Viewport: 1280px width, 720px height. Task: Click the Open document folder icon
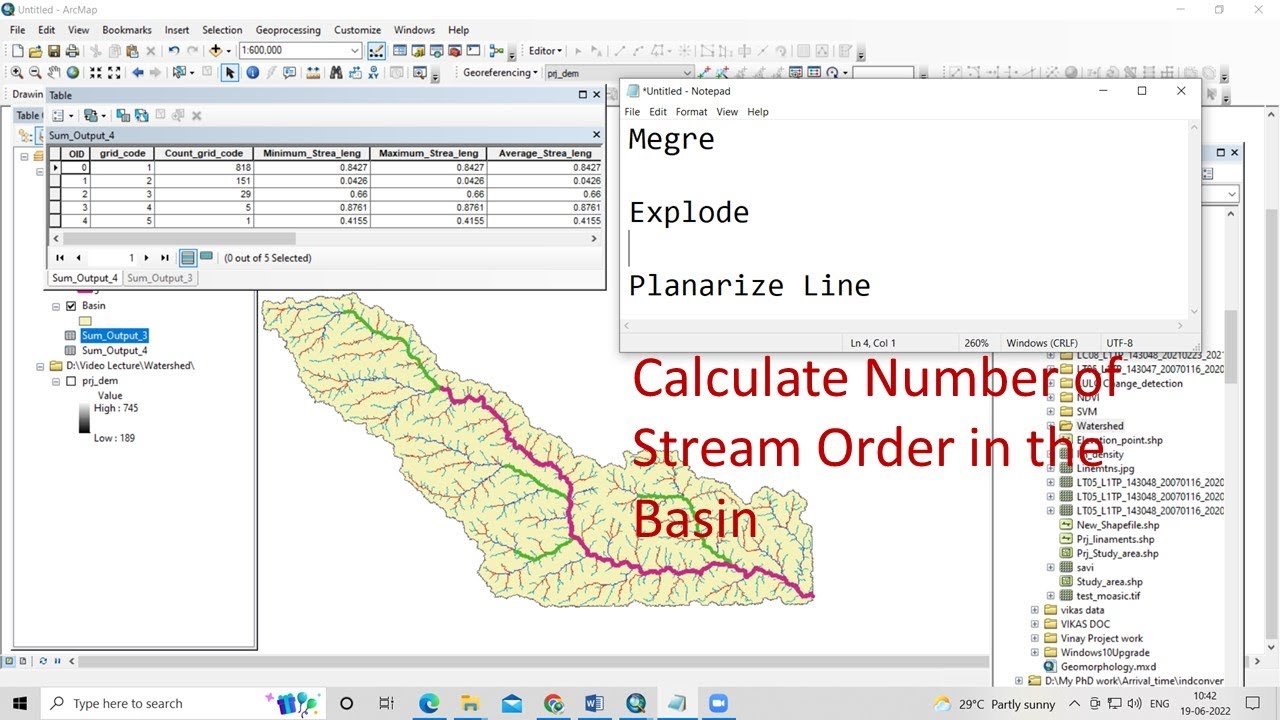coord(35,50)
